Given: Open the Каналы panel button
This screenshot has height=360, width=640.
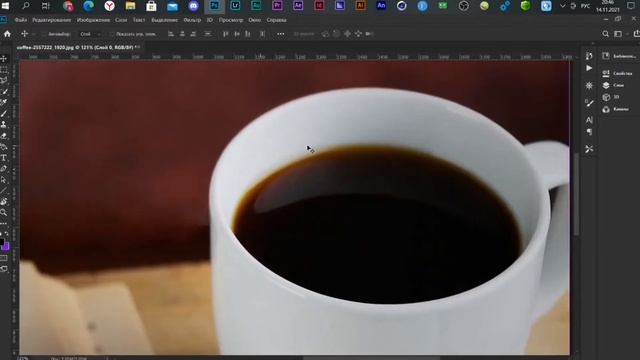Looking at the screenshot, I should [616, 109].
